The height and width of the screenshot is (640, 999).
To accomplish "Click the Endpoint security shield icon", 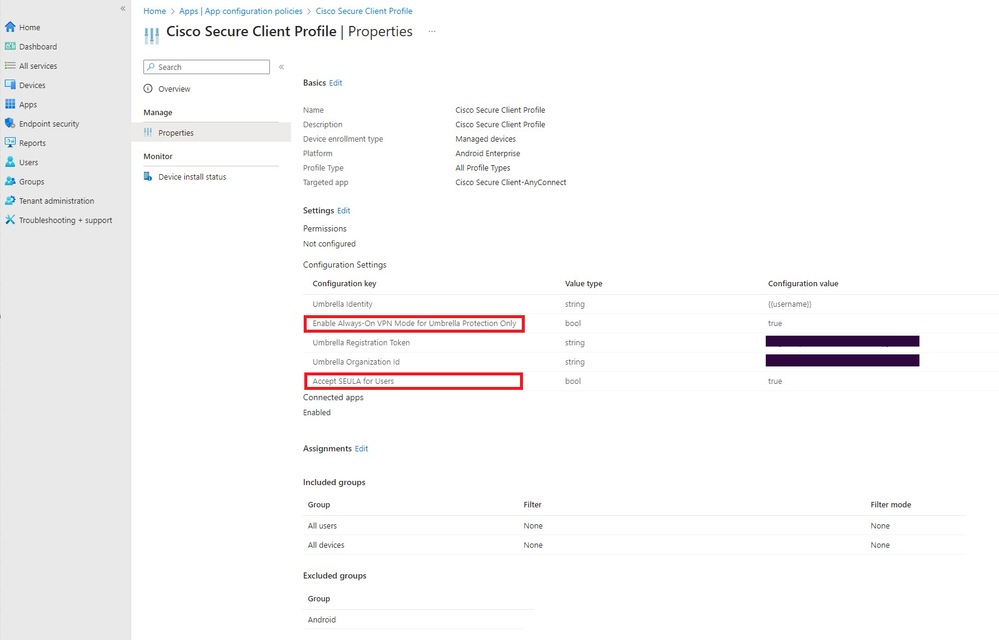I will click(x=10, y=124).
